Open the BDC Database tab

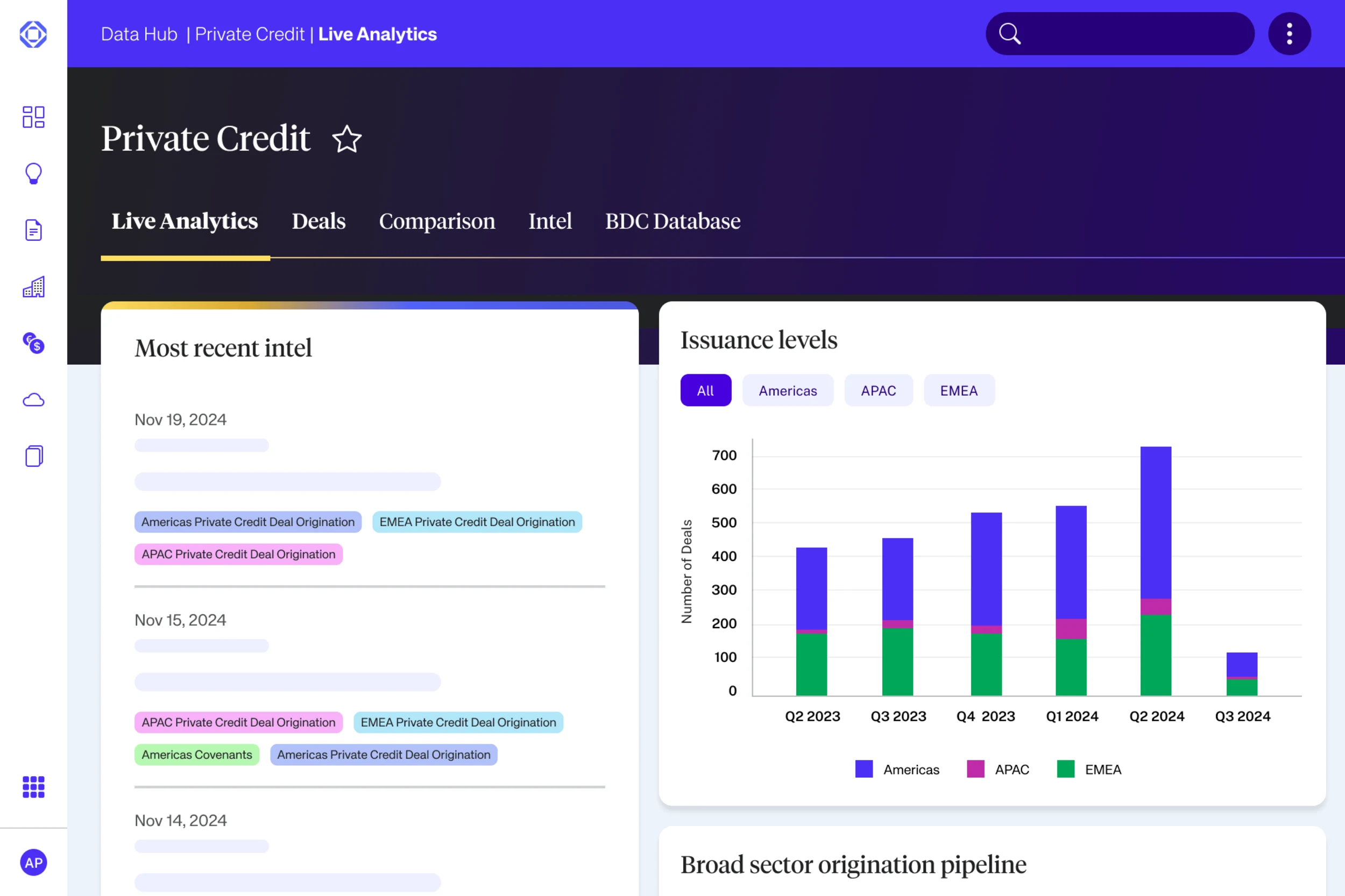(672, 222)
